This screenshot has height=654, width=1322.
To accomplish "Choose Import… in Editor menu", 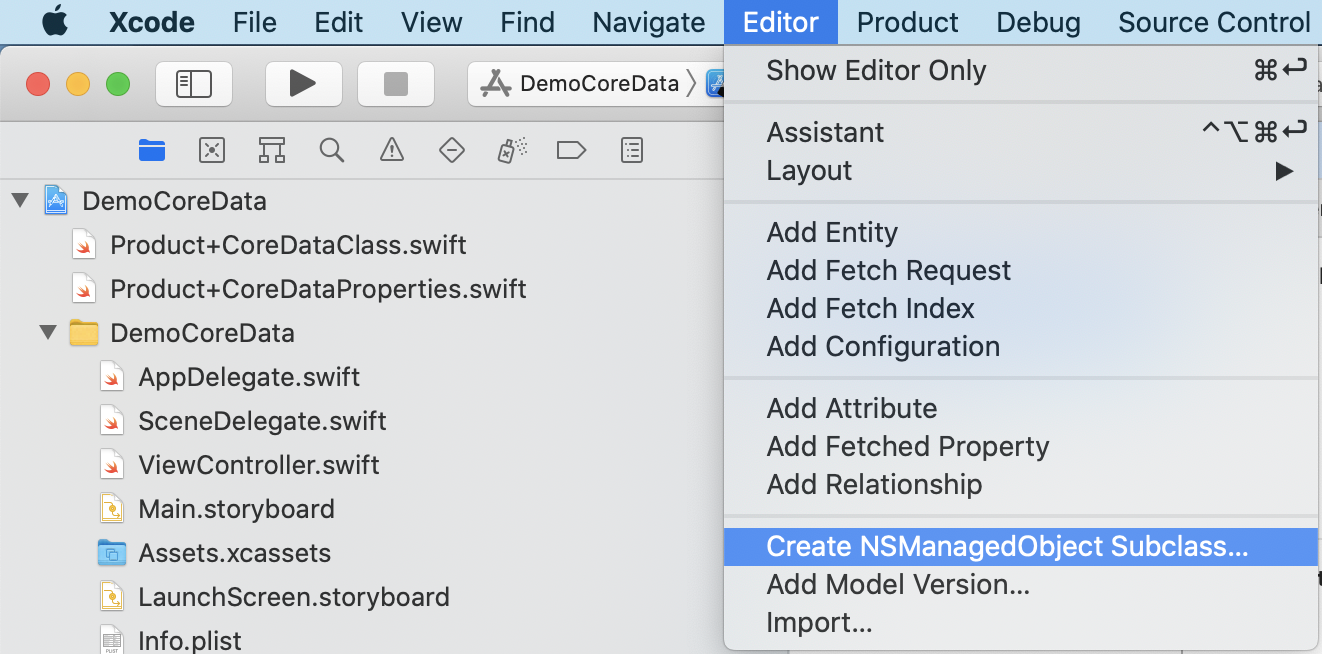I will [1021, 622].
